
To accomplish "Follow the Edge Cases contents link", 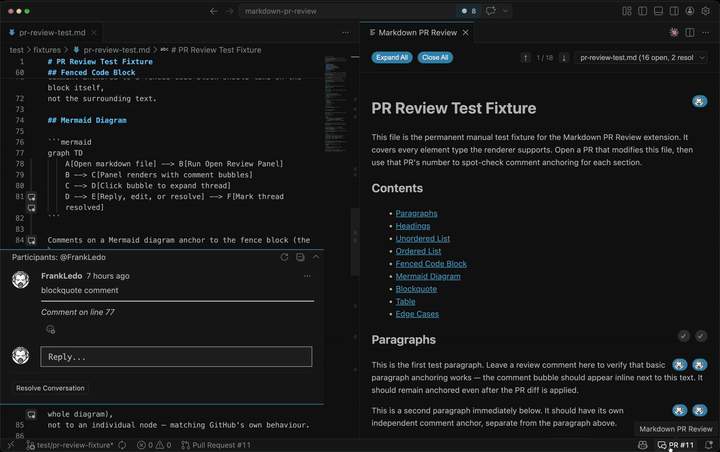I will pos(417,314).
